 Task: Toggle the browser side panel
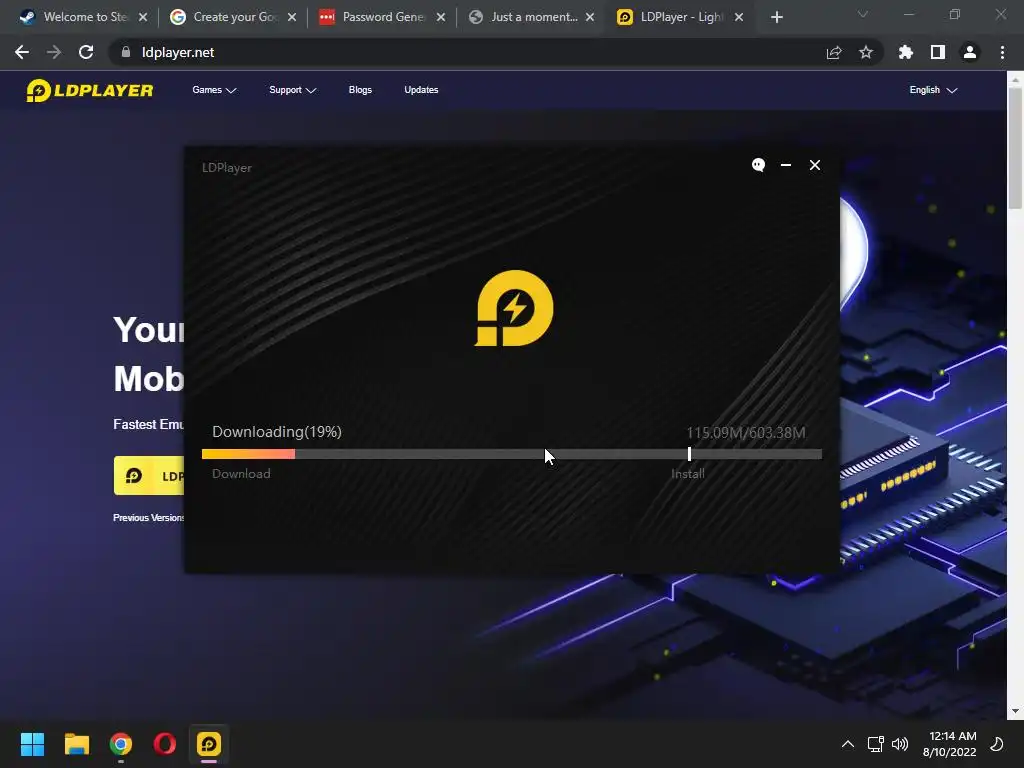[x=937, y=52]
